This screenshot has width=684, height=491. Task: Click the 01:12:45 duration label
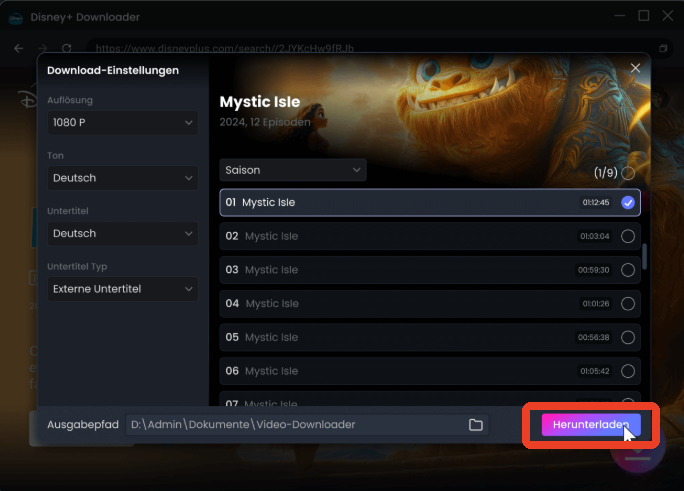click(x=596, y=202)
